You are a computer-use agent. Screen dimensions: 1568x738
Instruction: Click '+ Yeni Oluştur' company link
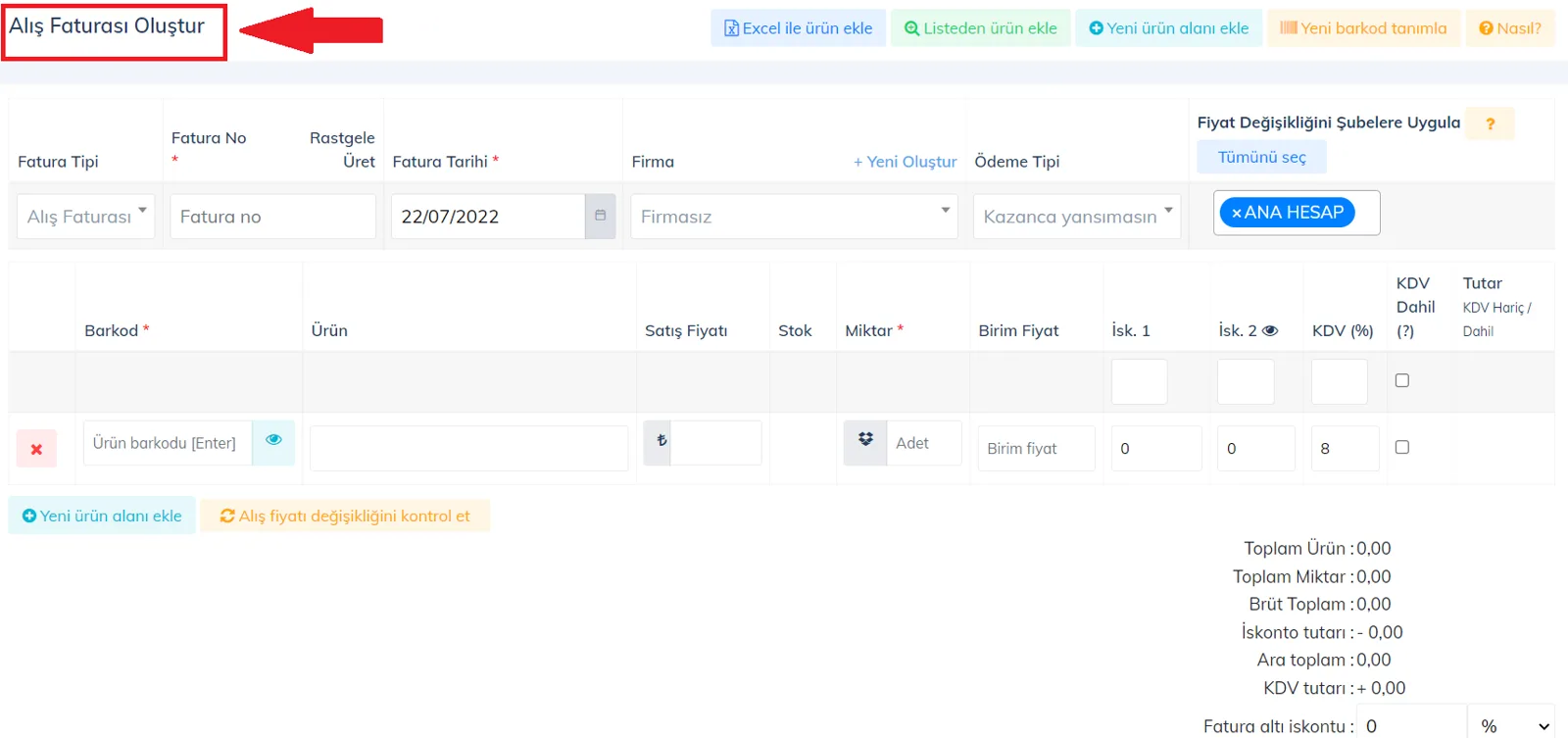[905, 162]
